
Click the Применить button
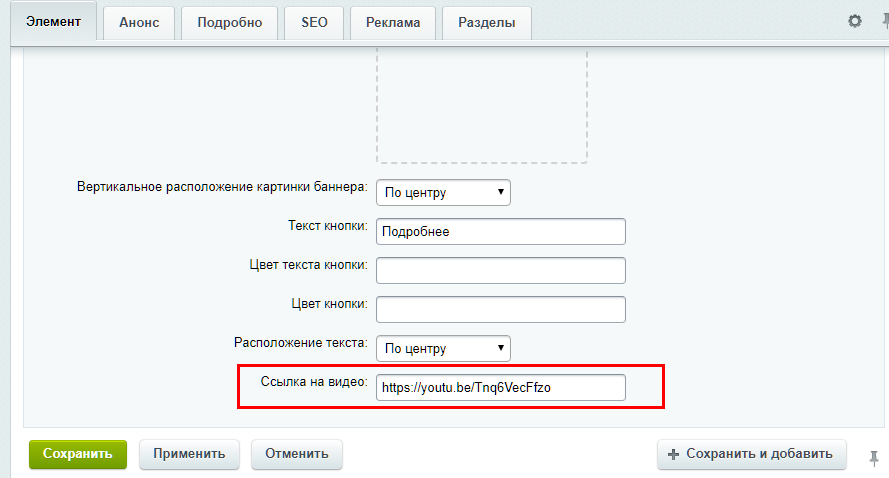click(x=189, y=454)
